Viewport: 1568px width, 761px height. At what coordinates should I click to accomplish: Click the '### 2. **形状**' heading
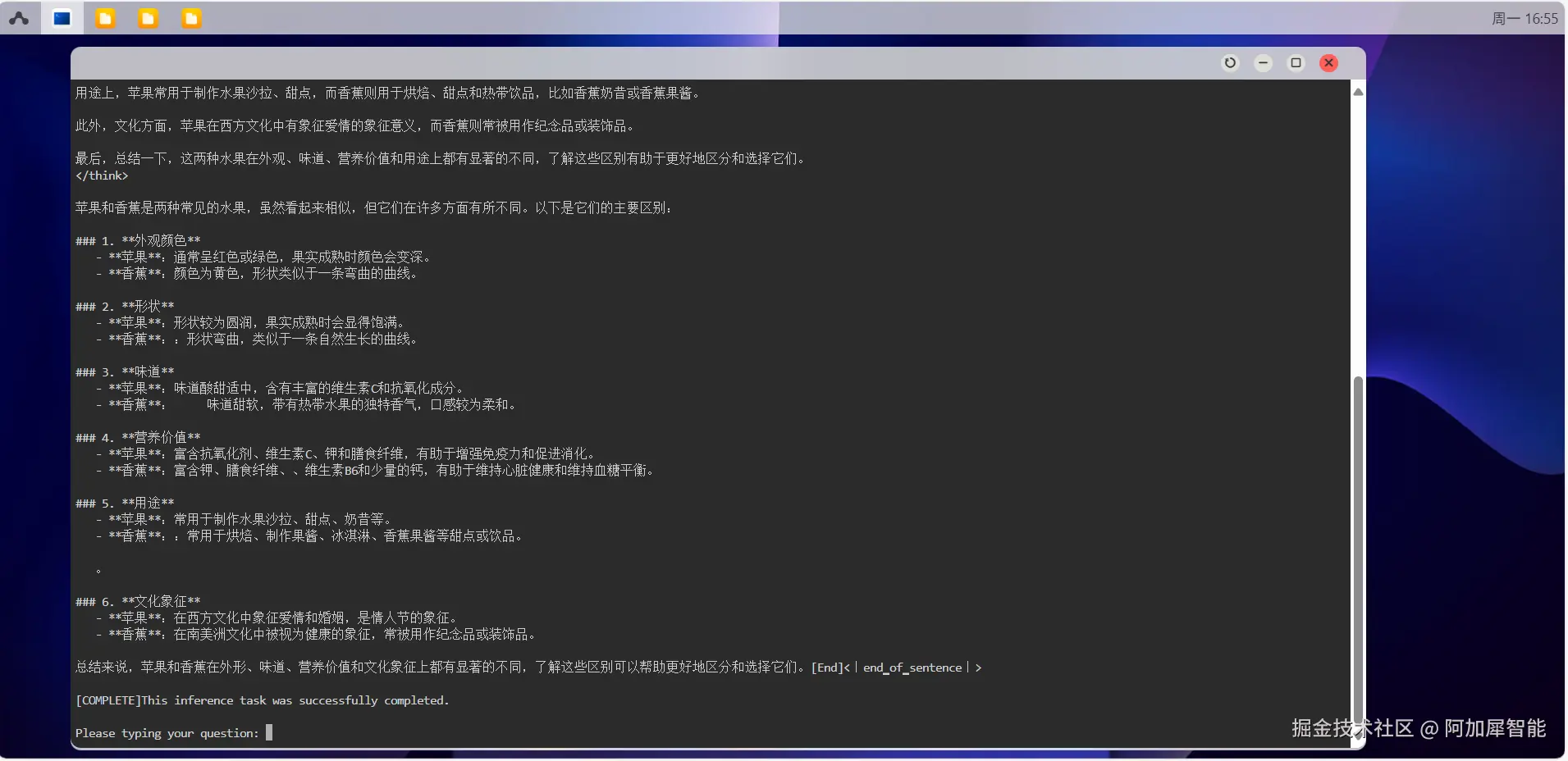125,306
